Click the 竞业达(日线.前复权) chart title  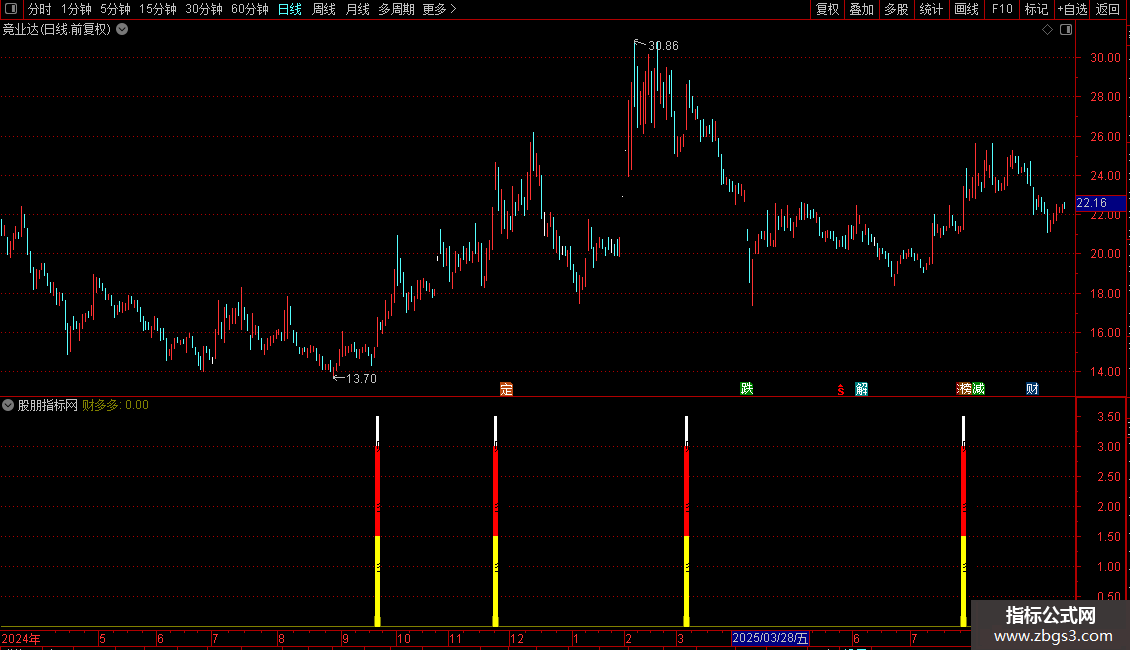pos(57,30)
